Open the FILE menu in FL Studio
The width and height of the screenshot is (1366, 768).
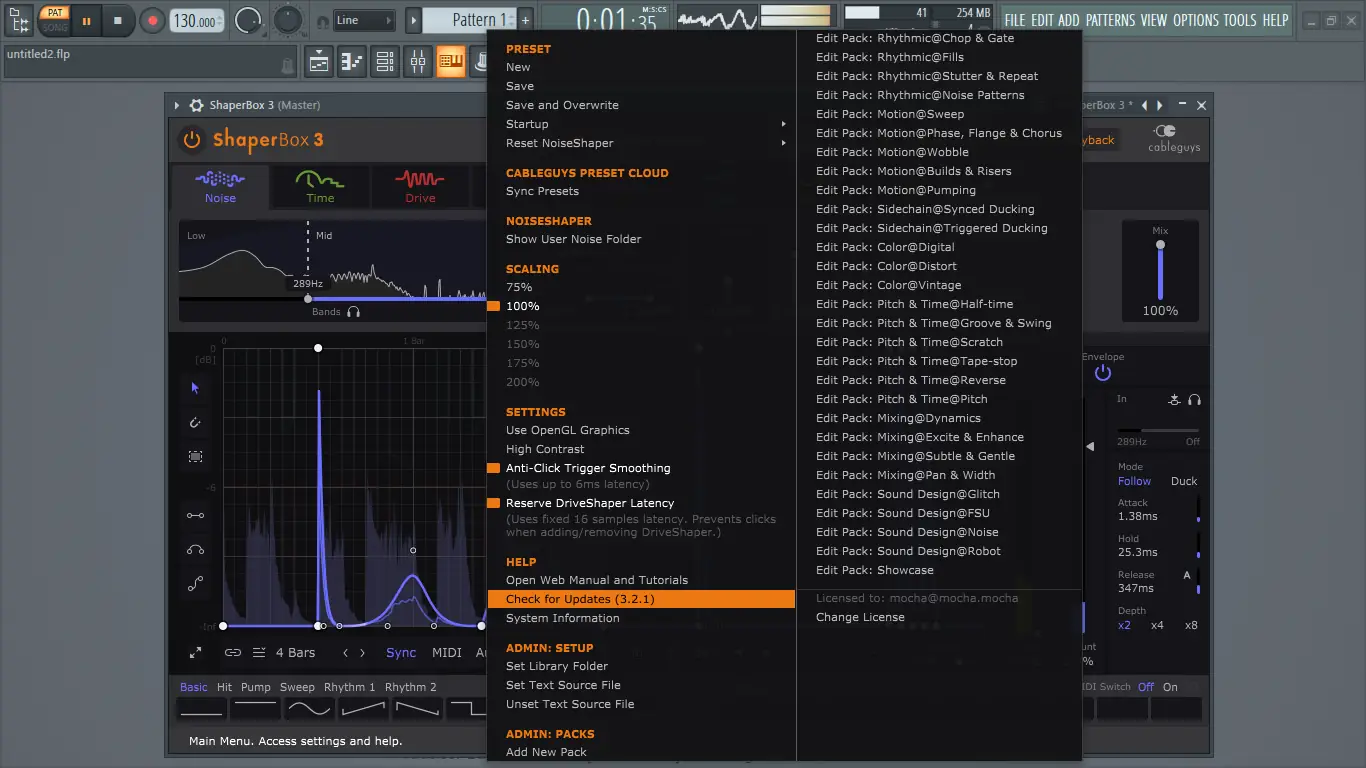(1015, 20)
